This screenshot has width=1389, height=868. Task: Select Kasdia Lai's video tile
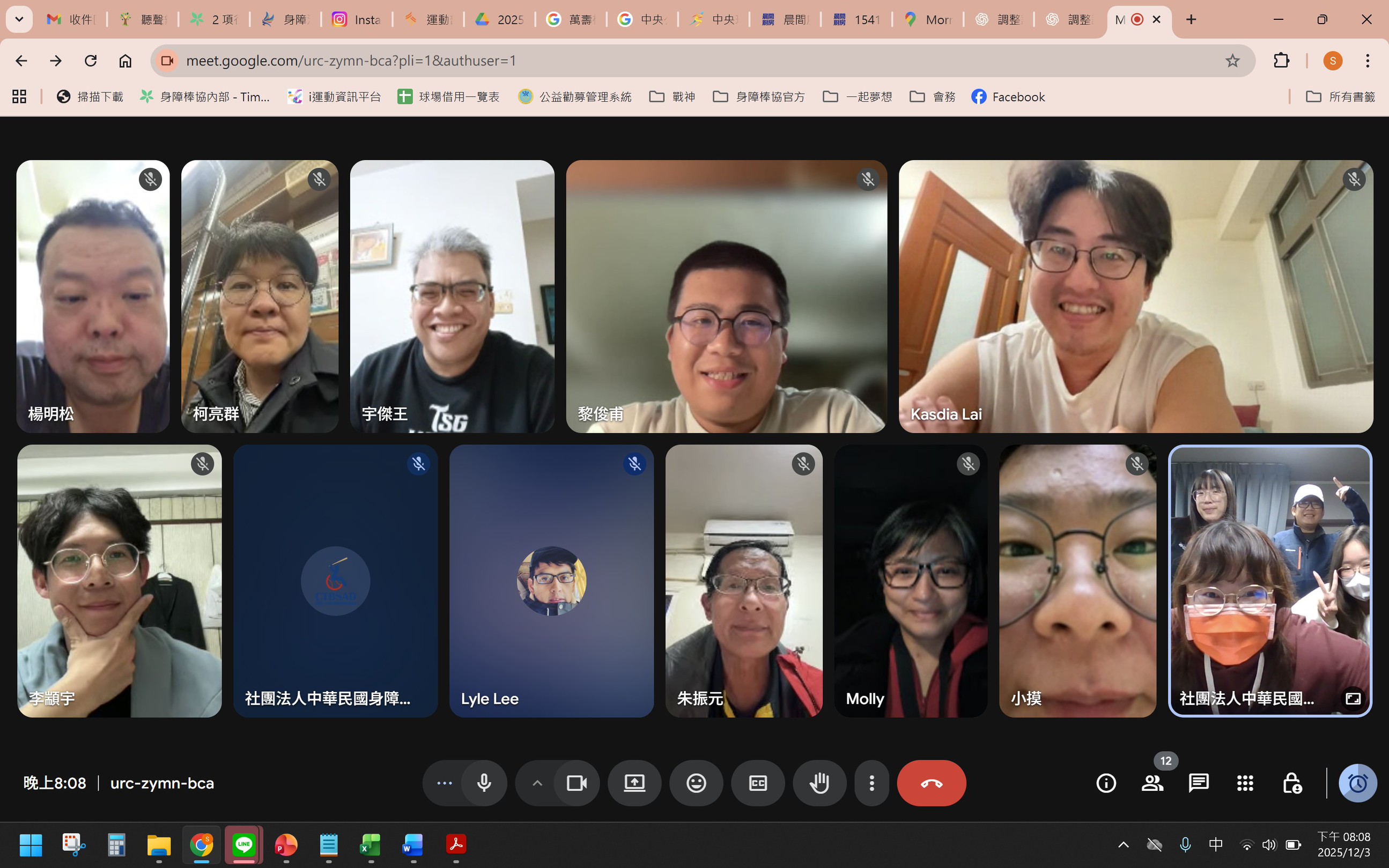pyautogui.click(x=1135, y=296)
